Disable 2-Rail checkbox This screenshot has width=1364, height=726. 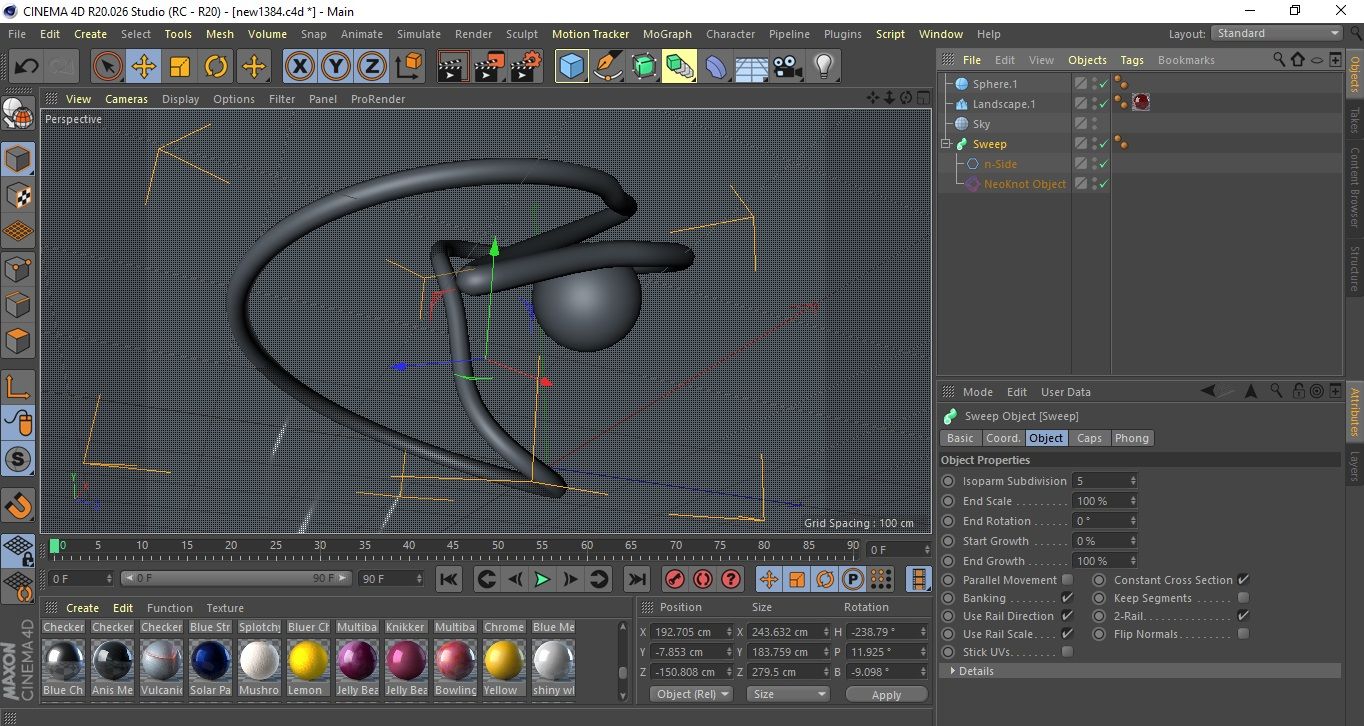(1243, 616)
